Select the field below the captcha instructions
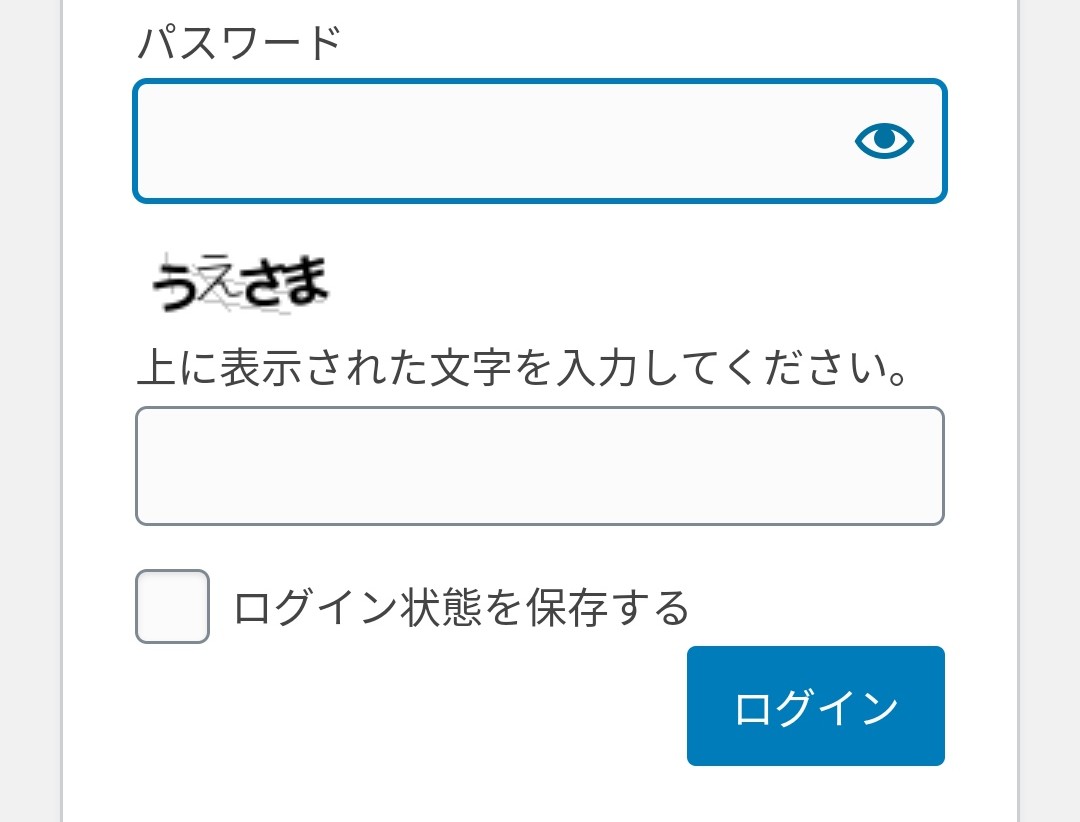This screenshot has height=822, width=1080. click(x=539, y=466)
